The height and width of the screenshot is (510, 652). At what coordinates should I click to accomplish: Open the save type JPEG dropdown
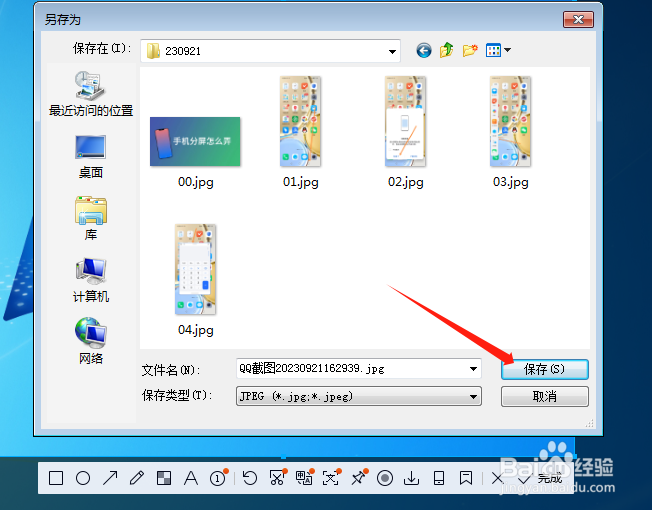358,396
